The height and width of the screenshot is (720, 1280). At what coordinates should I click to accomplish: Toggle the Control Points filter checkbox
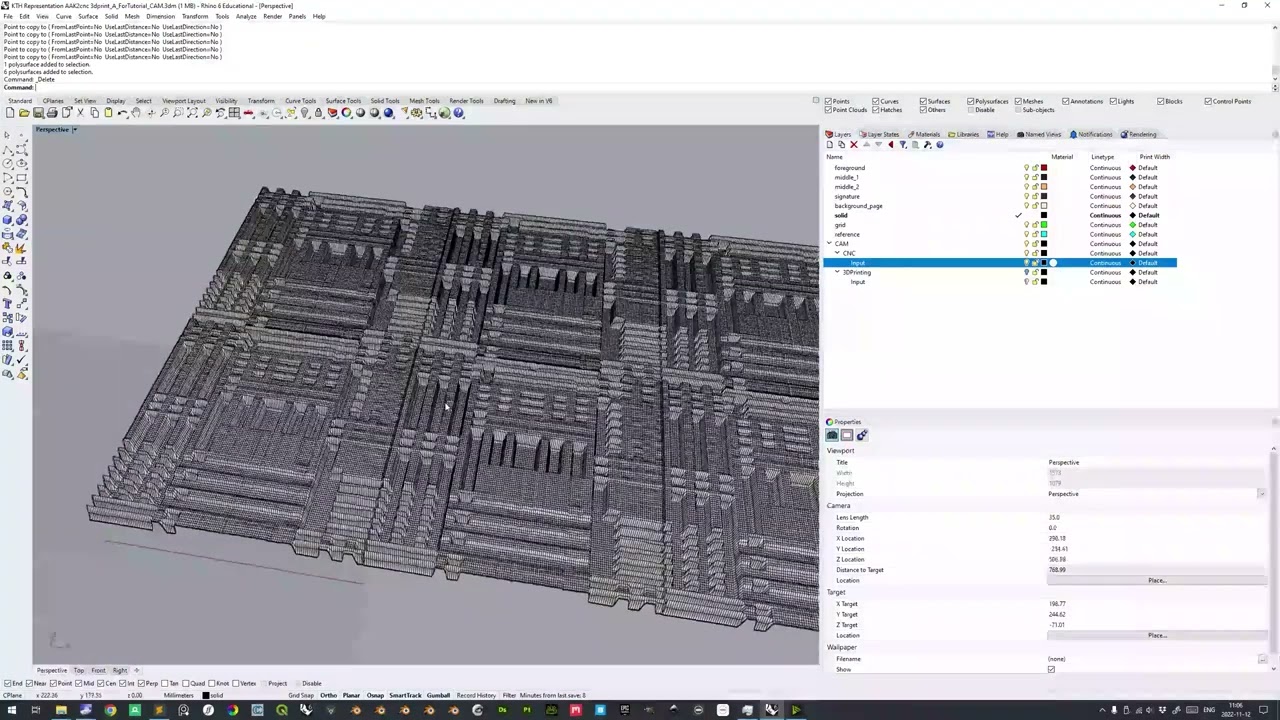(1208, 101)
